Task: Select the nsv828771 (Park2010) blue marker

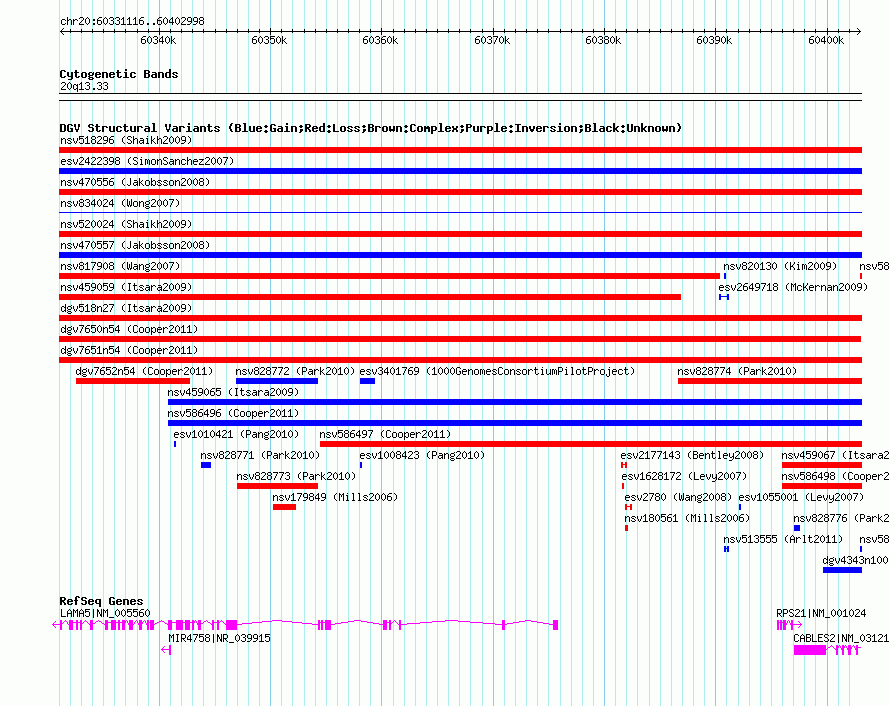Action: pyautogui.click(x=206, y=465)
